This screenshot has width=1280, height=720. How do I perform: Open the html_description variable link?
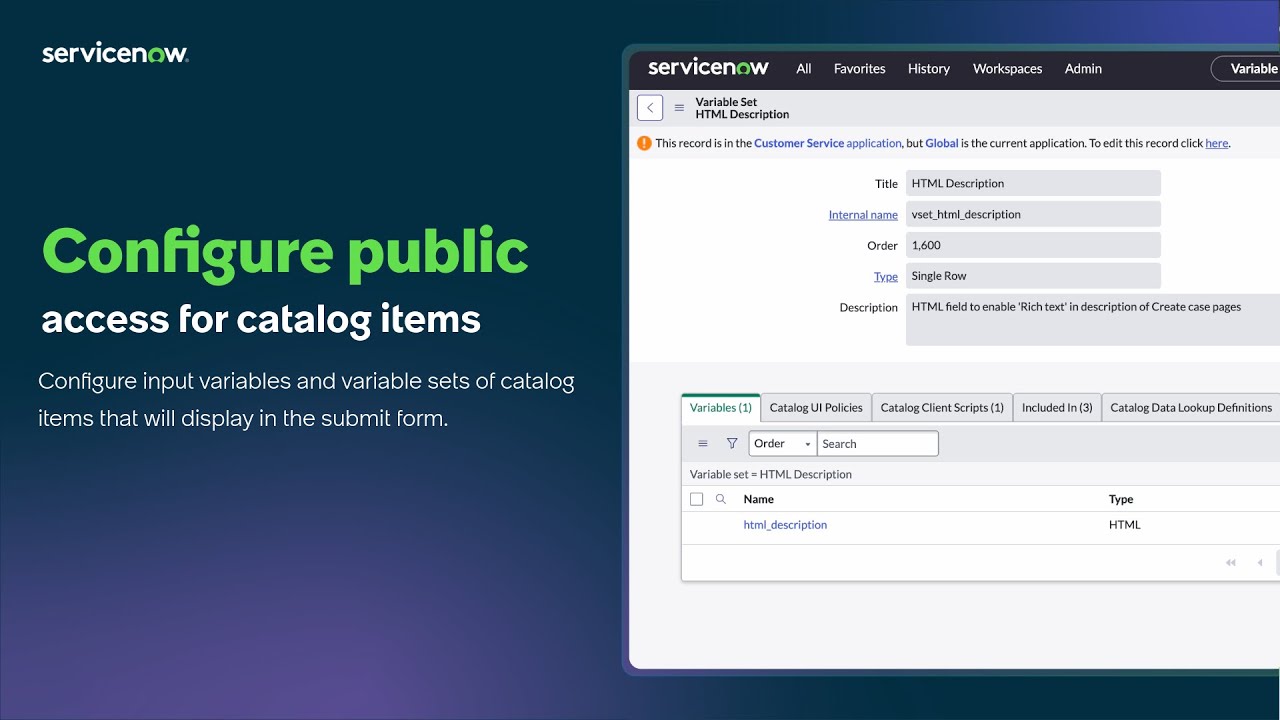point(784,524)
